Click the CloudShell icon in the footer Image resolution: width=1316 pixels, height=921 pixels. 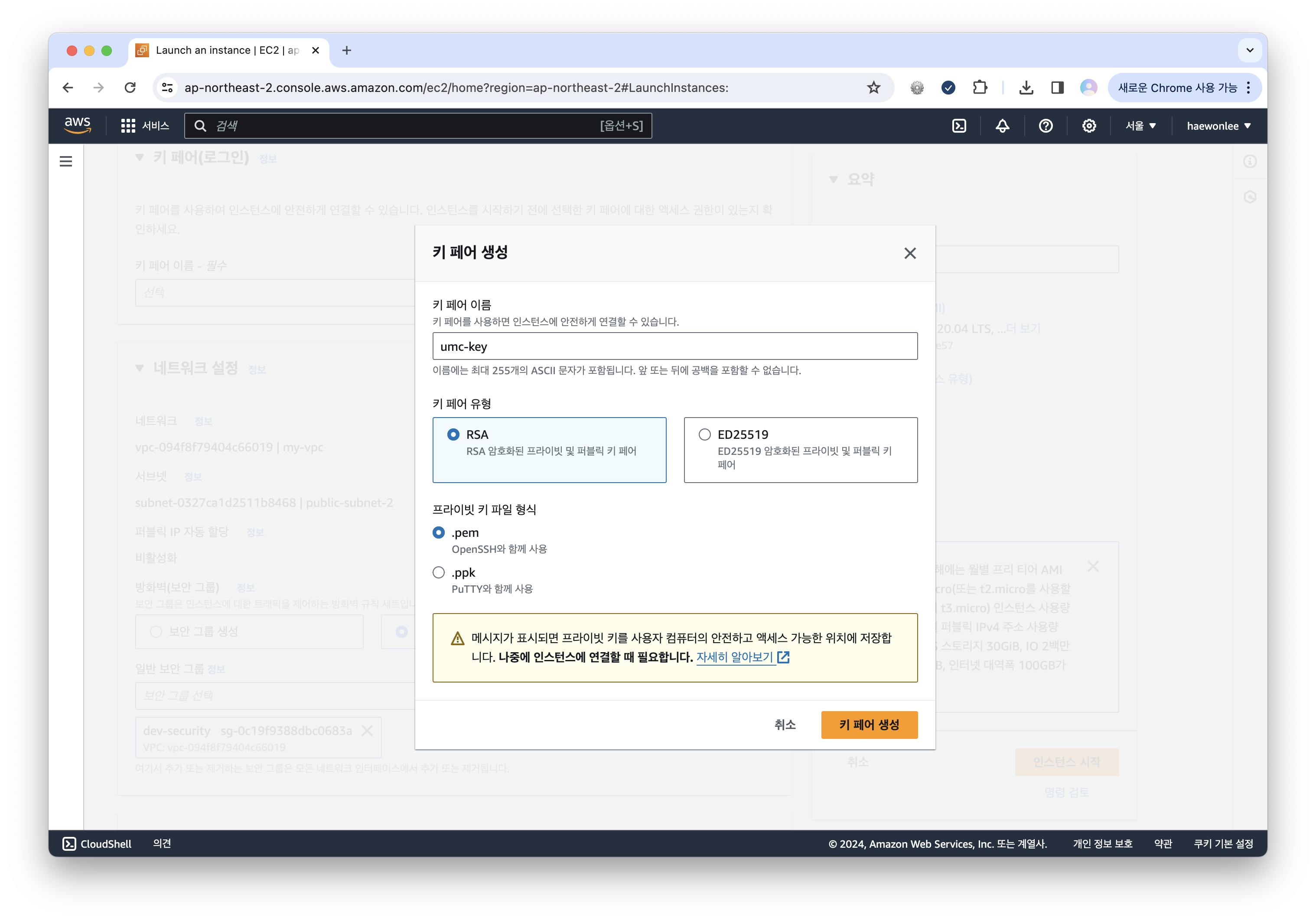click(70, 843)
